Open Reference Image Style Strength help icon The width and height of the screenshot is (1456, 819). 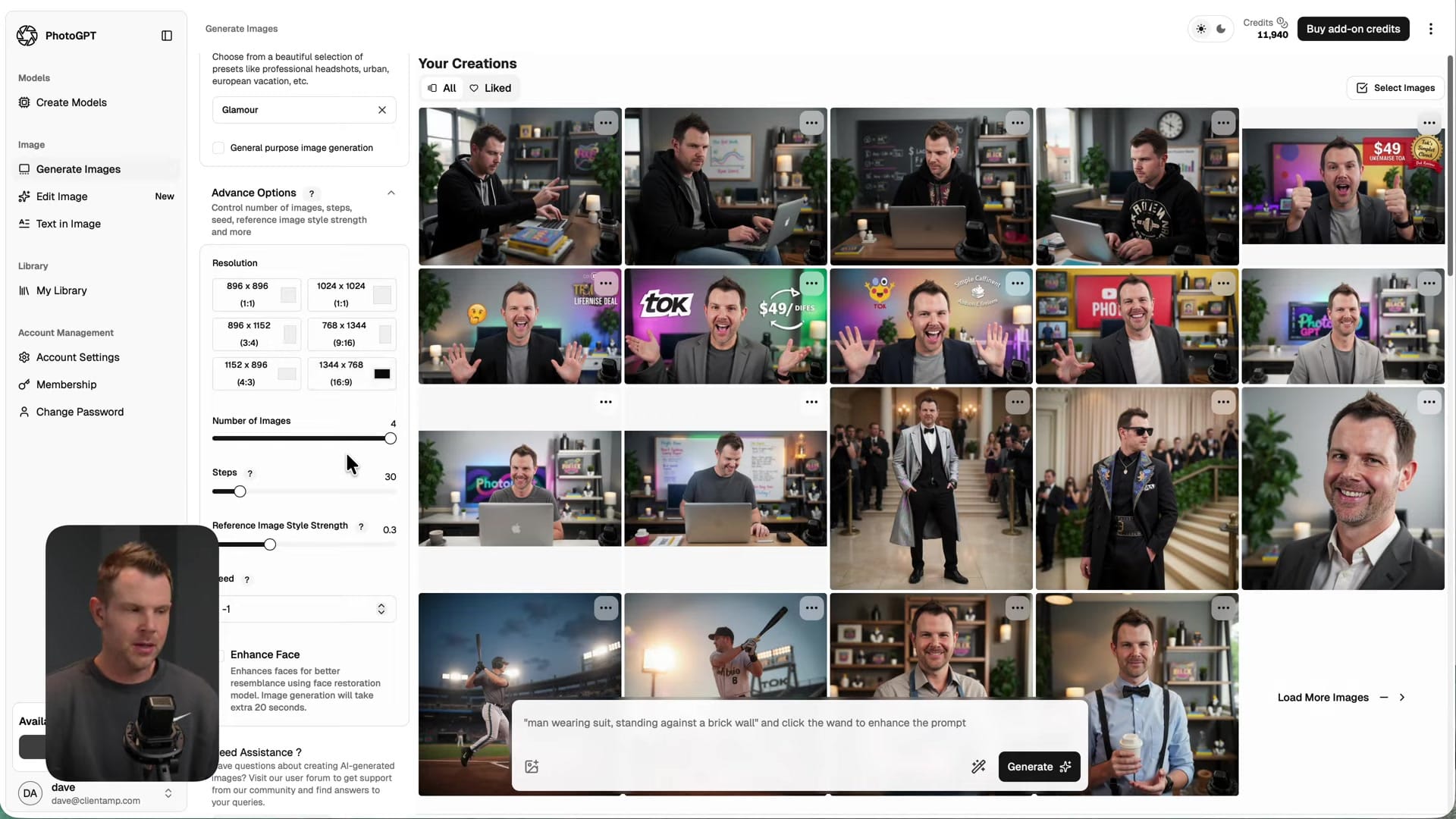(x=361, y=526)
